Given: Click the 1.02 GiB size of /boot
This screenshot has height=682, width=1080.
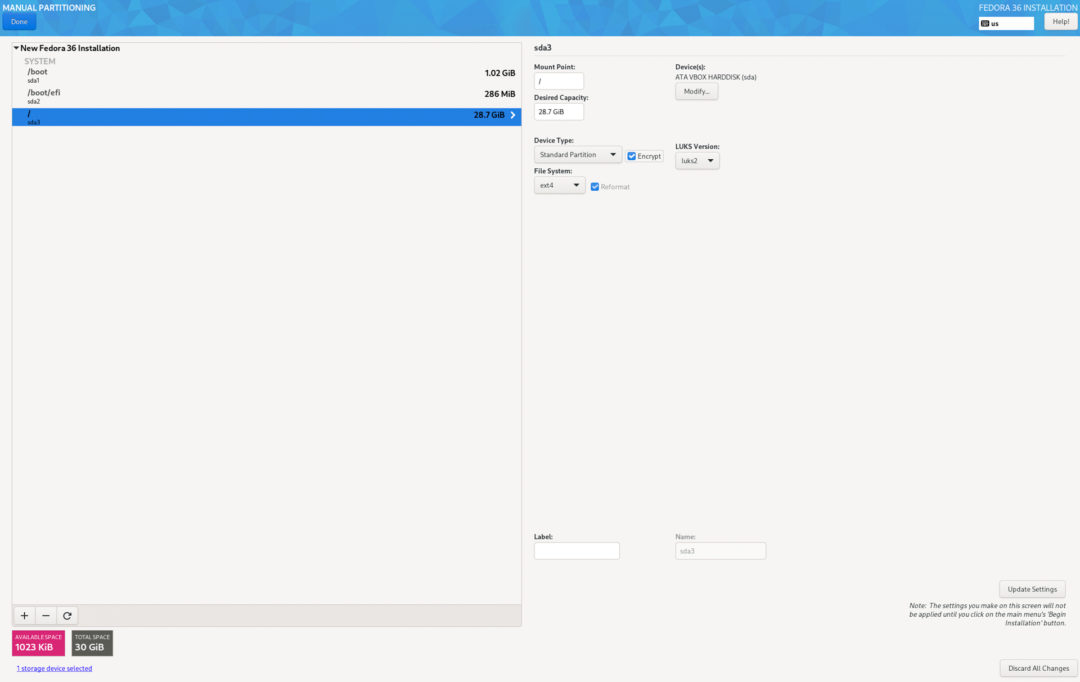Looking at the screenshot, I should coord(500,73).
